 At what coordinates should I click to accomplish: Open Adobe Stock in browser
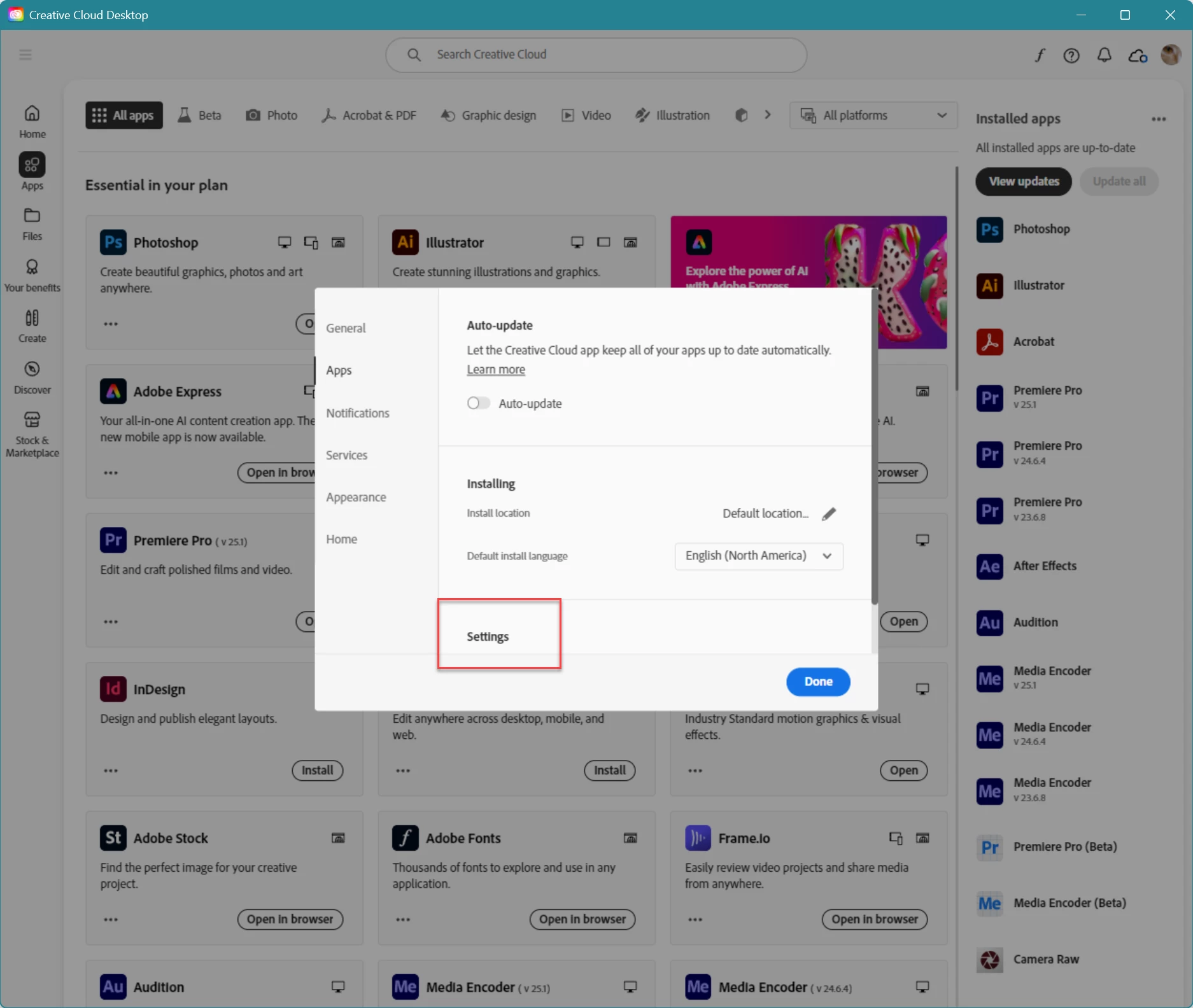click(290, 920)
